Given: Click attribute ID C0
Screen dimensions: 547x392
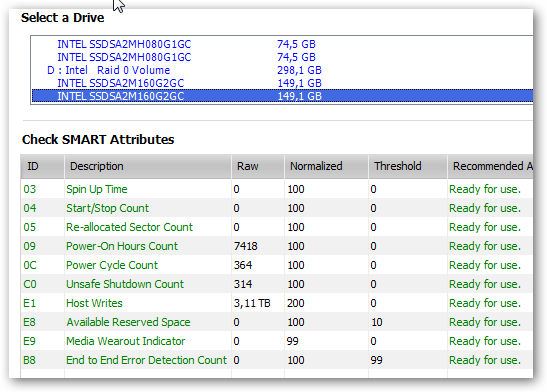Looking at the screenshot, I should tap(30, 284).
